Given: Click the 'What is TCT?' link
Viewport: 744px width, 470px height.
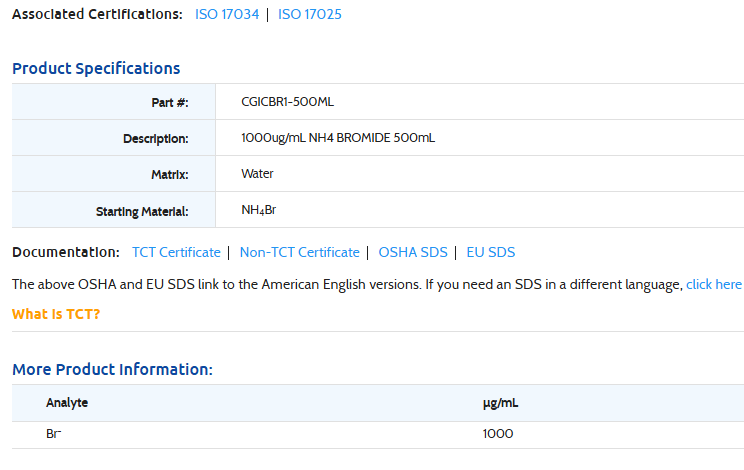Looking at the screenshot, I should click(x=56, y=314).
